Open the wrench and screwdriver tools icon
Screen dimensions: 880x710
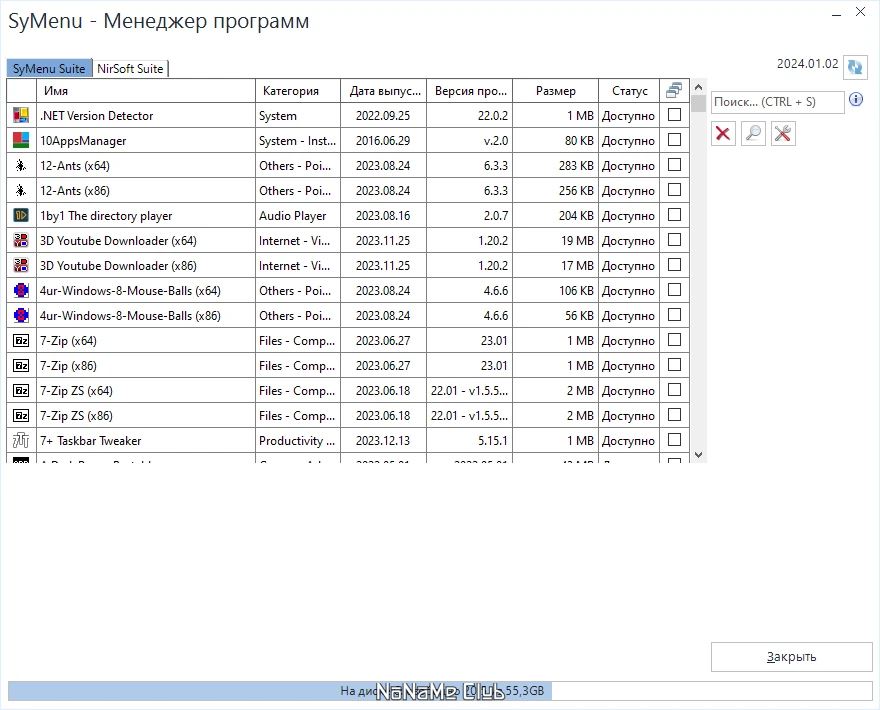pyautogui.click(x=783, y=133)
